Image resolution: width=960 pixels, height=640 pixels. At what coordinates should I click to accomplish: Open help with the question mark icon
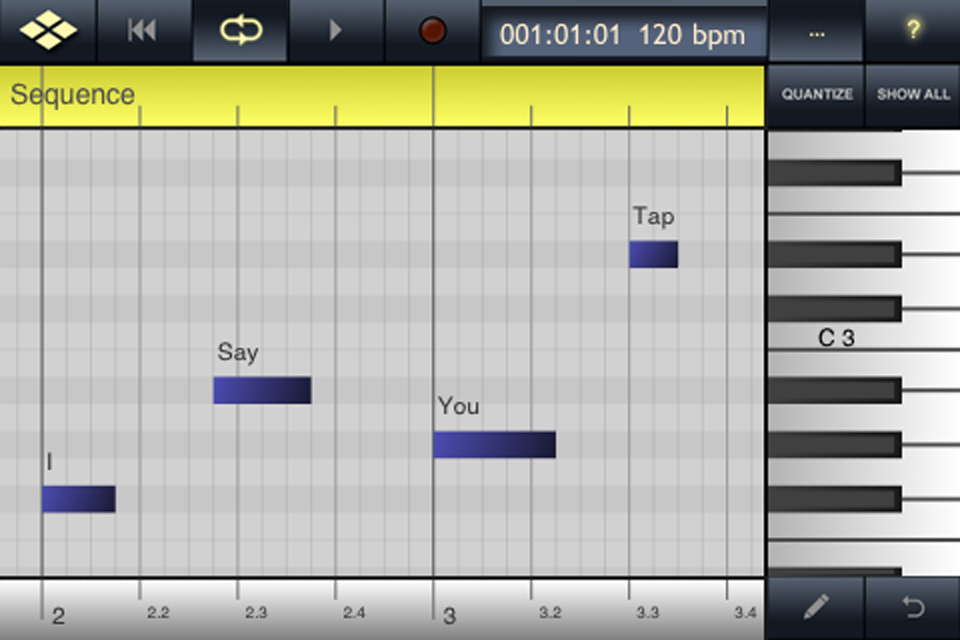point(912,31)
